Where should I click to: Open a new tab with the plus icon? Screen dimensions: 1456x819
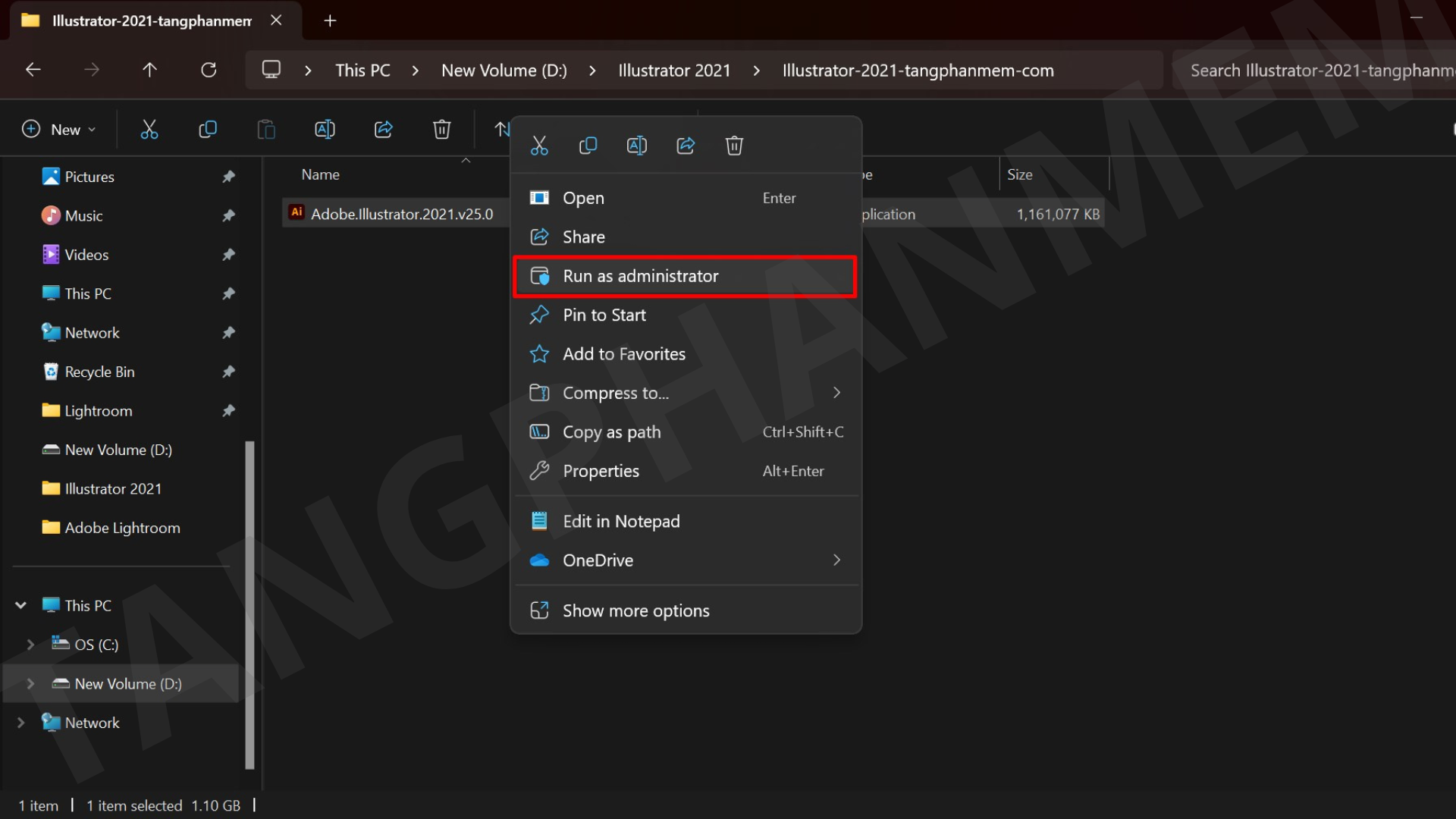[330, 20]
